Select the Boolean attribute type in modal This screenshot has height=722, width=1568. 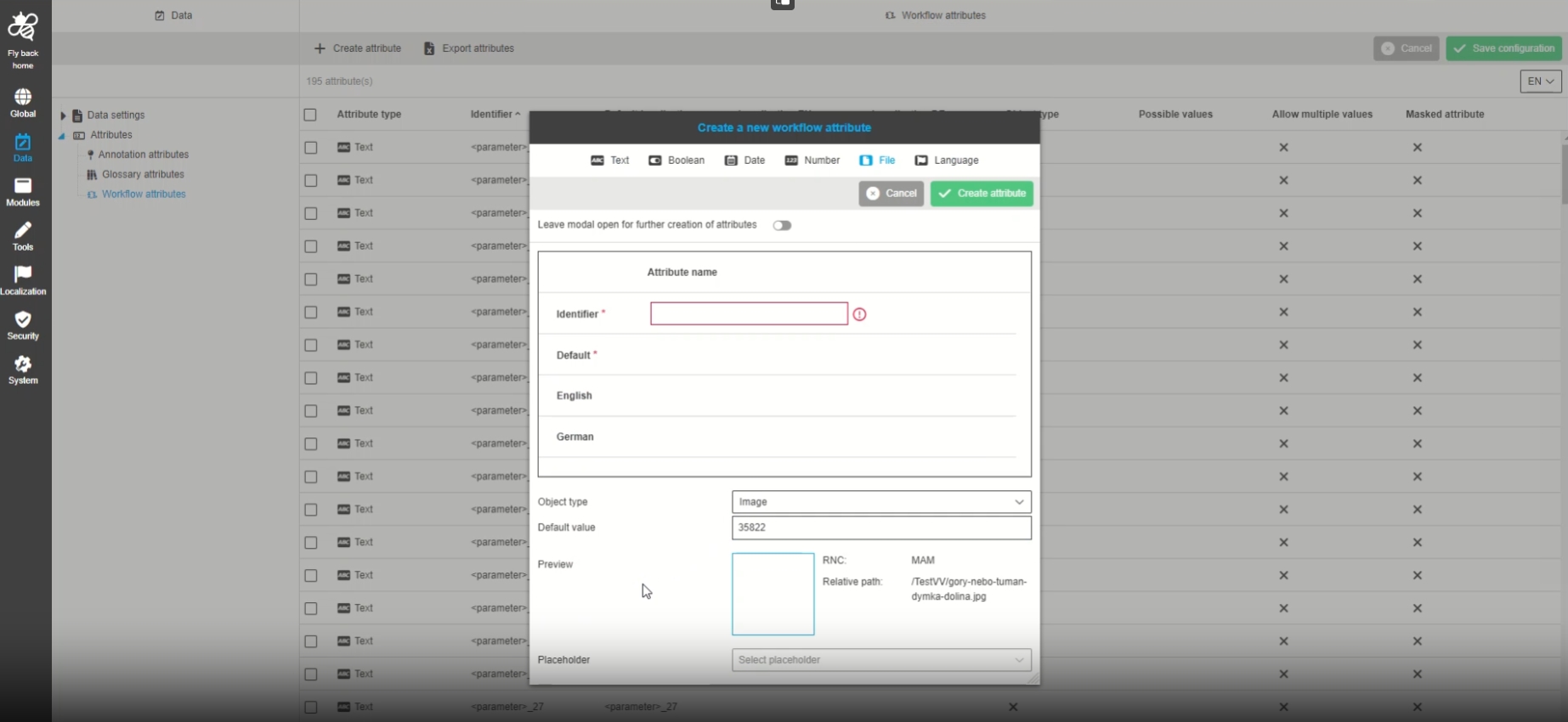point(676,161)
